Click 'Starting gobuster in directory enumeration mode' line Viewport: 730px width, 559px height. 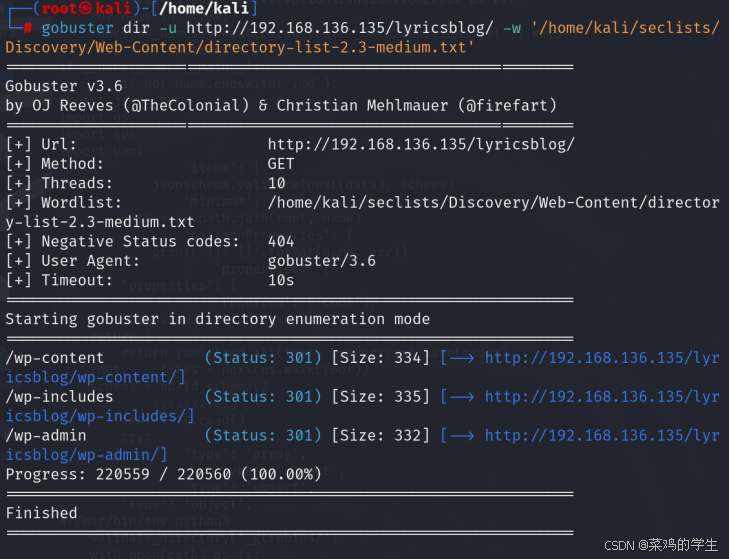(x=217, y=319)
